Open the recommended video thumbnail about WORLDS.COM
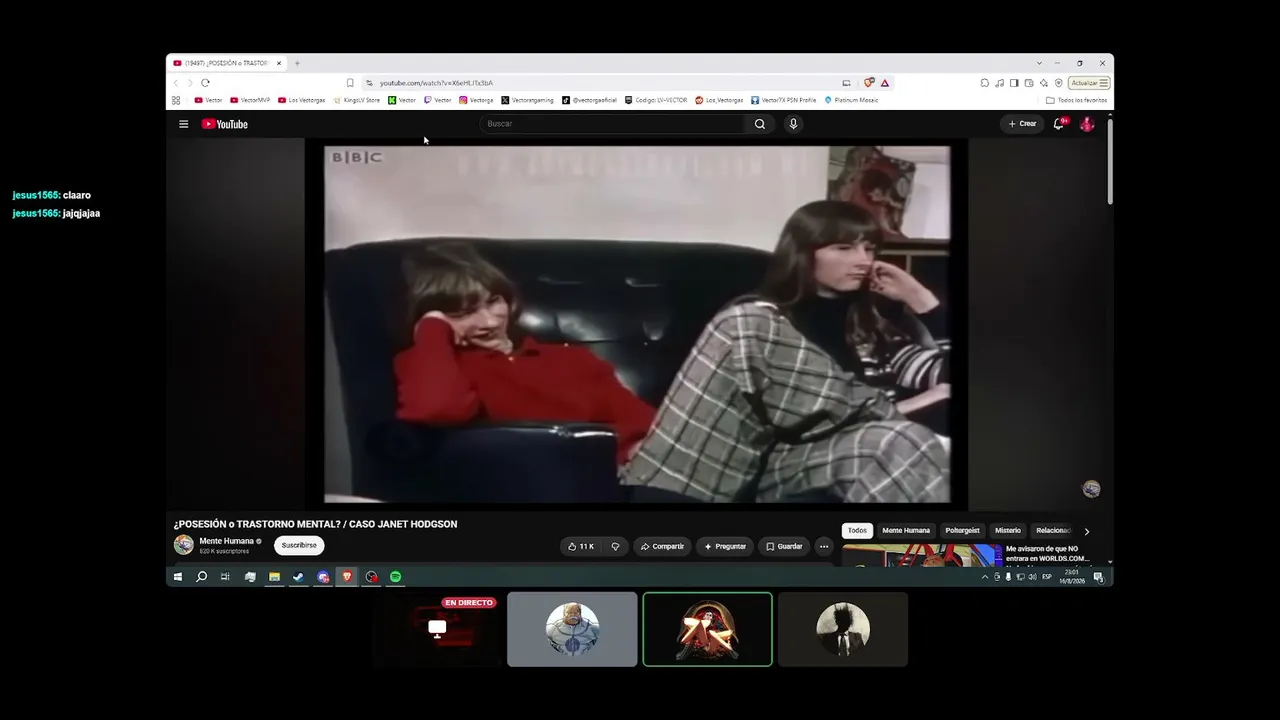Viewport: 1280px width, 720px height. point(922,555)
